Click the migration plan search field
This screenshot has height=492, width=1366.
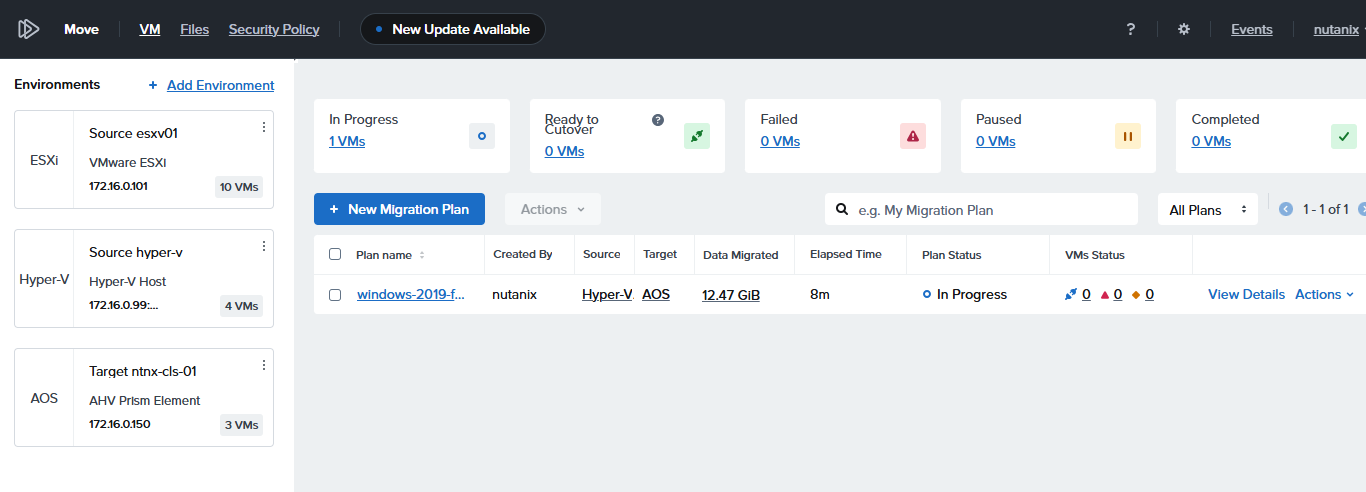[990, 210]
